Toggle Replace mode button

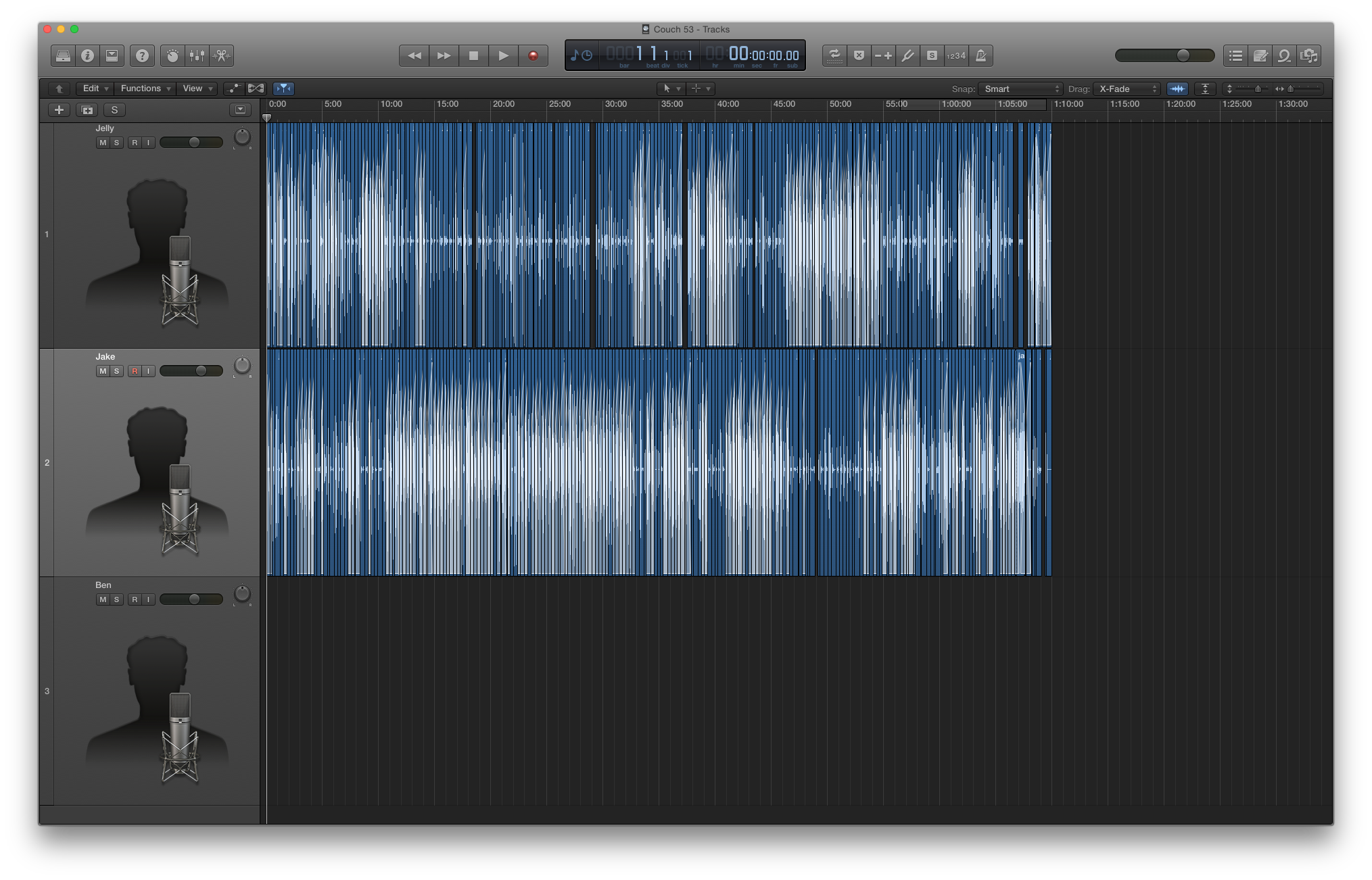coord(859,55)
